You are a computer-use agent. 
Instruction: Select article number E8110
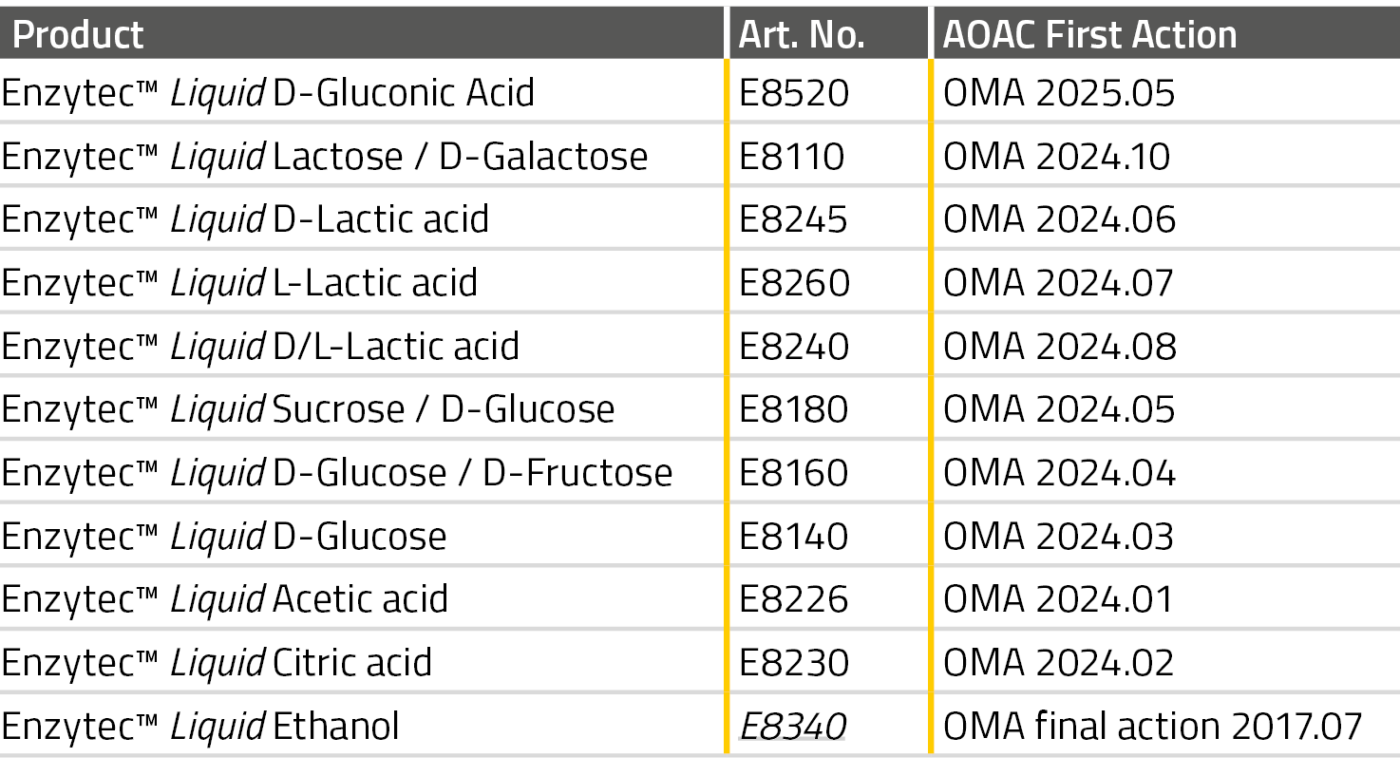791,156
